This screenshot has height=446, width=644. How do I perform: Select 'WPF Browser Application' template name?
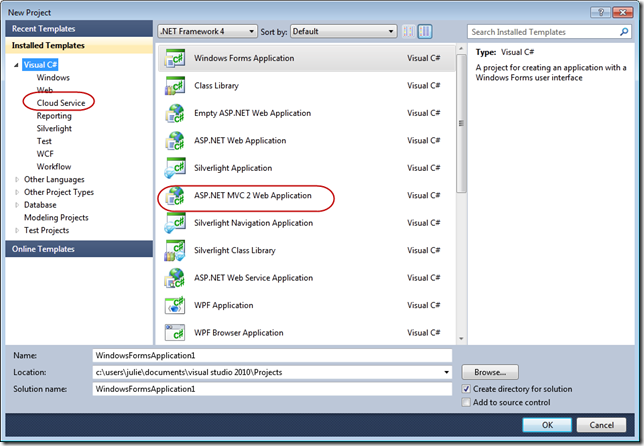click(239, 333)
